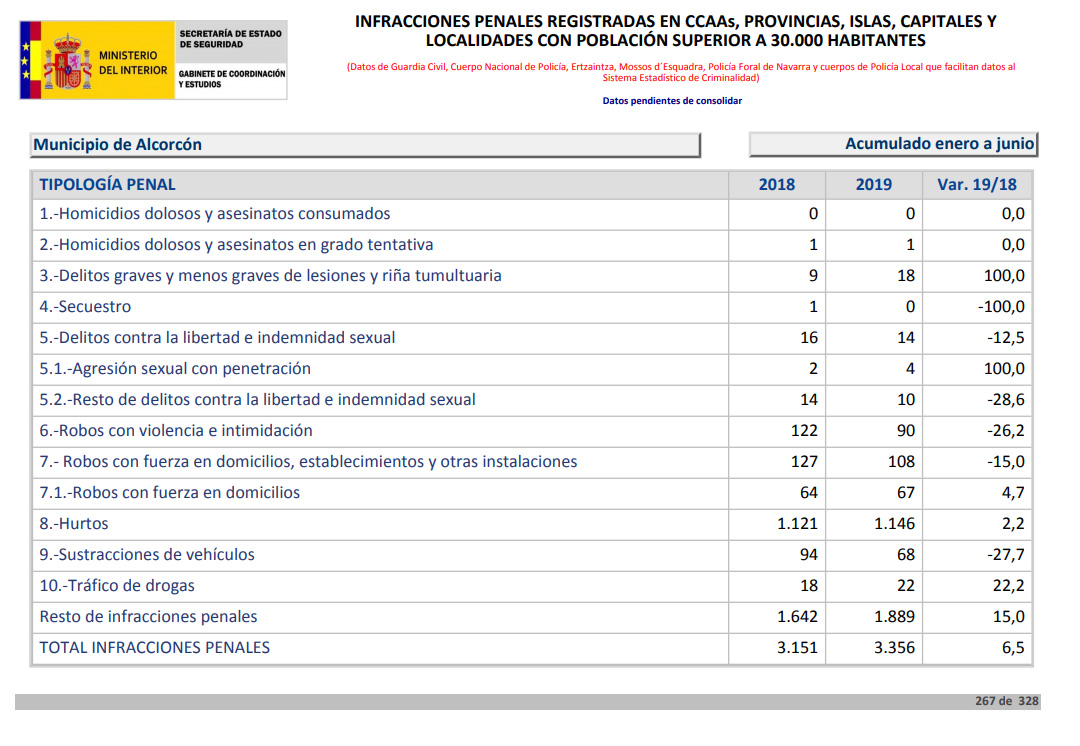Select the Acumulado enero a junio box
Screen dimensions: 1080x746
[892, 144]
